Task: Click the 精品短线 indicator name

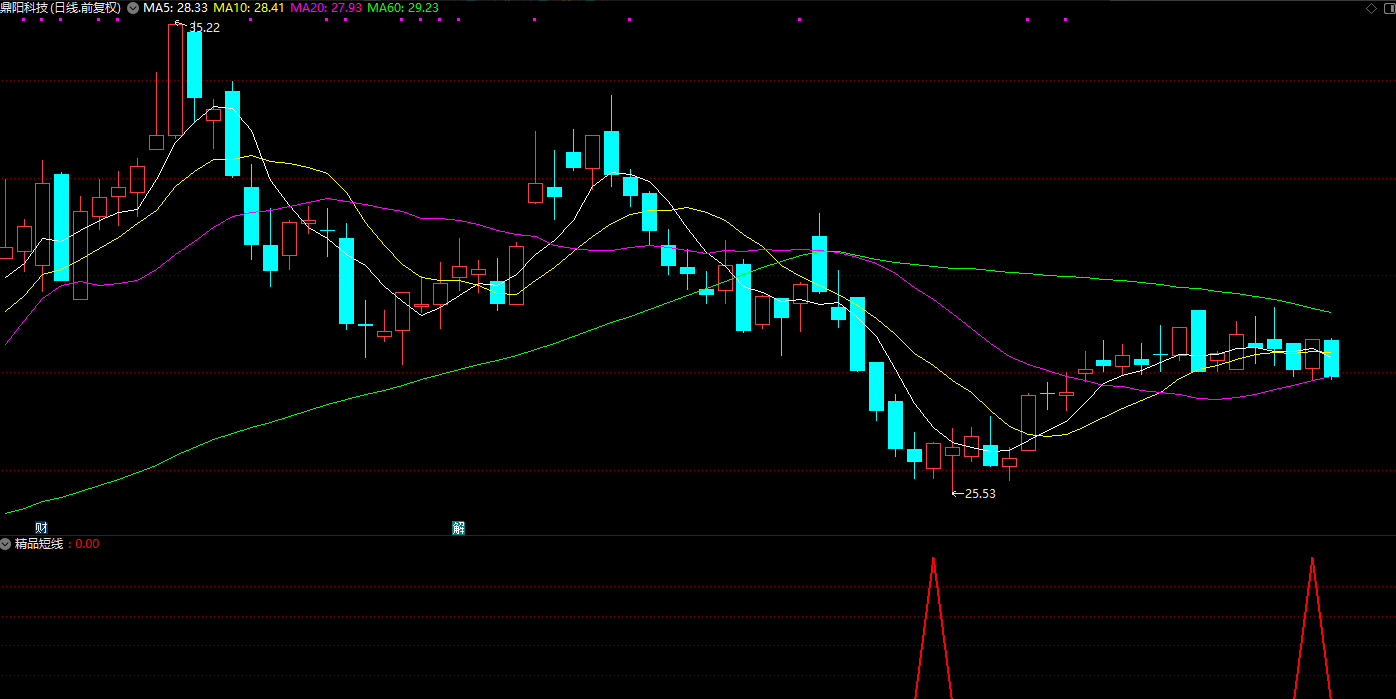Action: click(x=39, y=544)
